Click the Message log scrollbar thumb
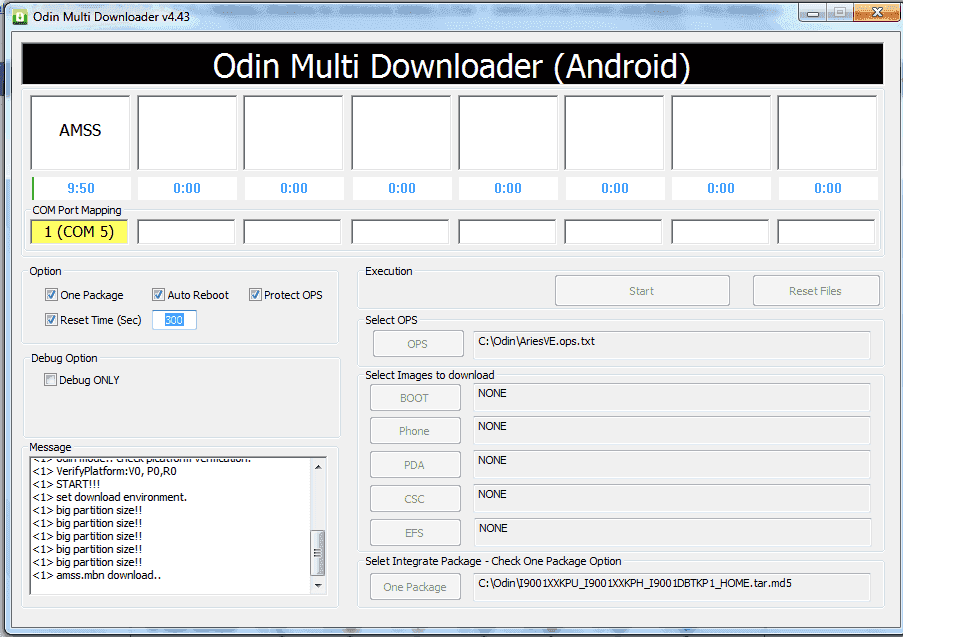The image size is (960, 637). click(318, 552)
